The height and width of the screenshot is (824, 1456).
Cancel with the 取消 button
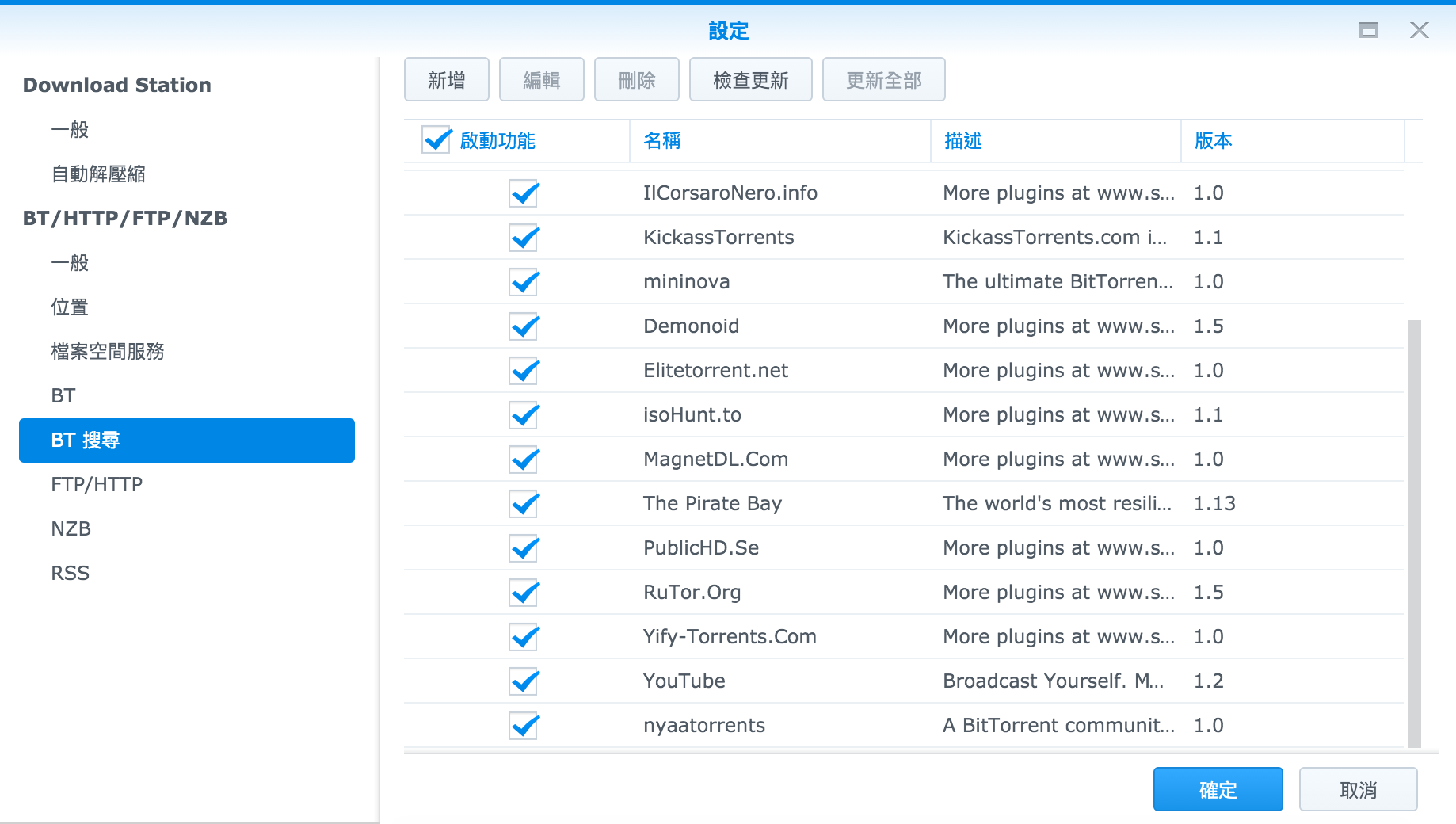pyautogui.click(x=1358, y=789)
